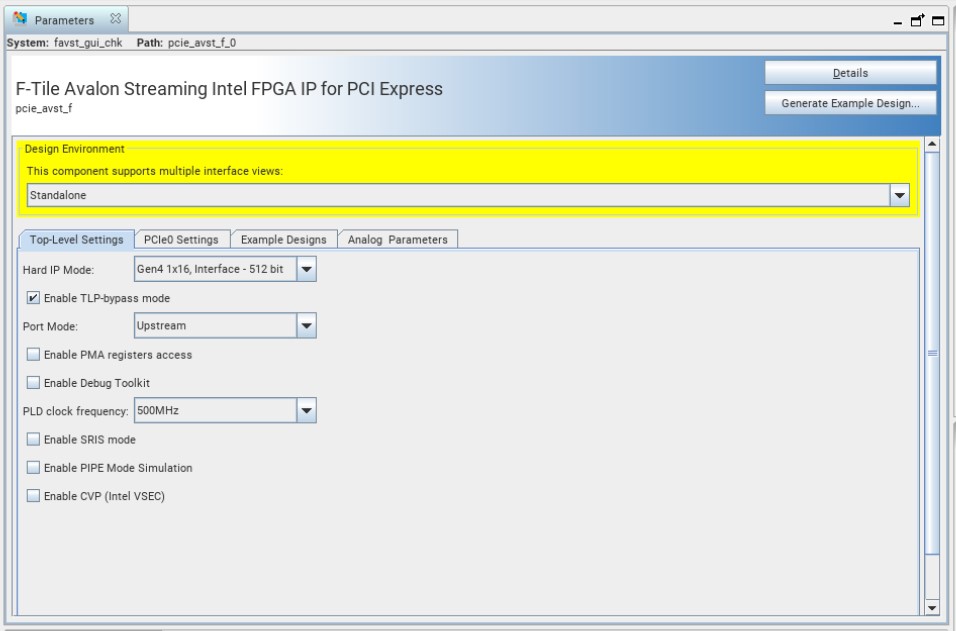Switch to PCIe0 Settings tab
Image resolution: width=956 pixels, height=631 pixels.
pyautogui.click(x=181, y=240)
